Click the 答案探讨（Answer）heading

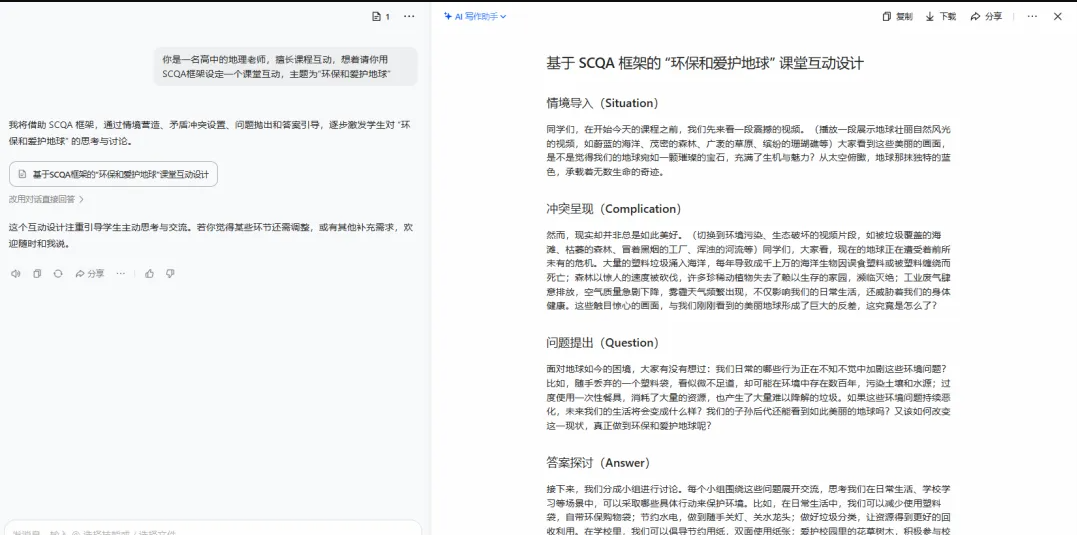click(598, 463)
